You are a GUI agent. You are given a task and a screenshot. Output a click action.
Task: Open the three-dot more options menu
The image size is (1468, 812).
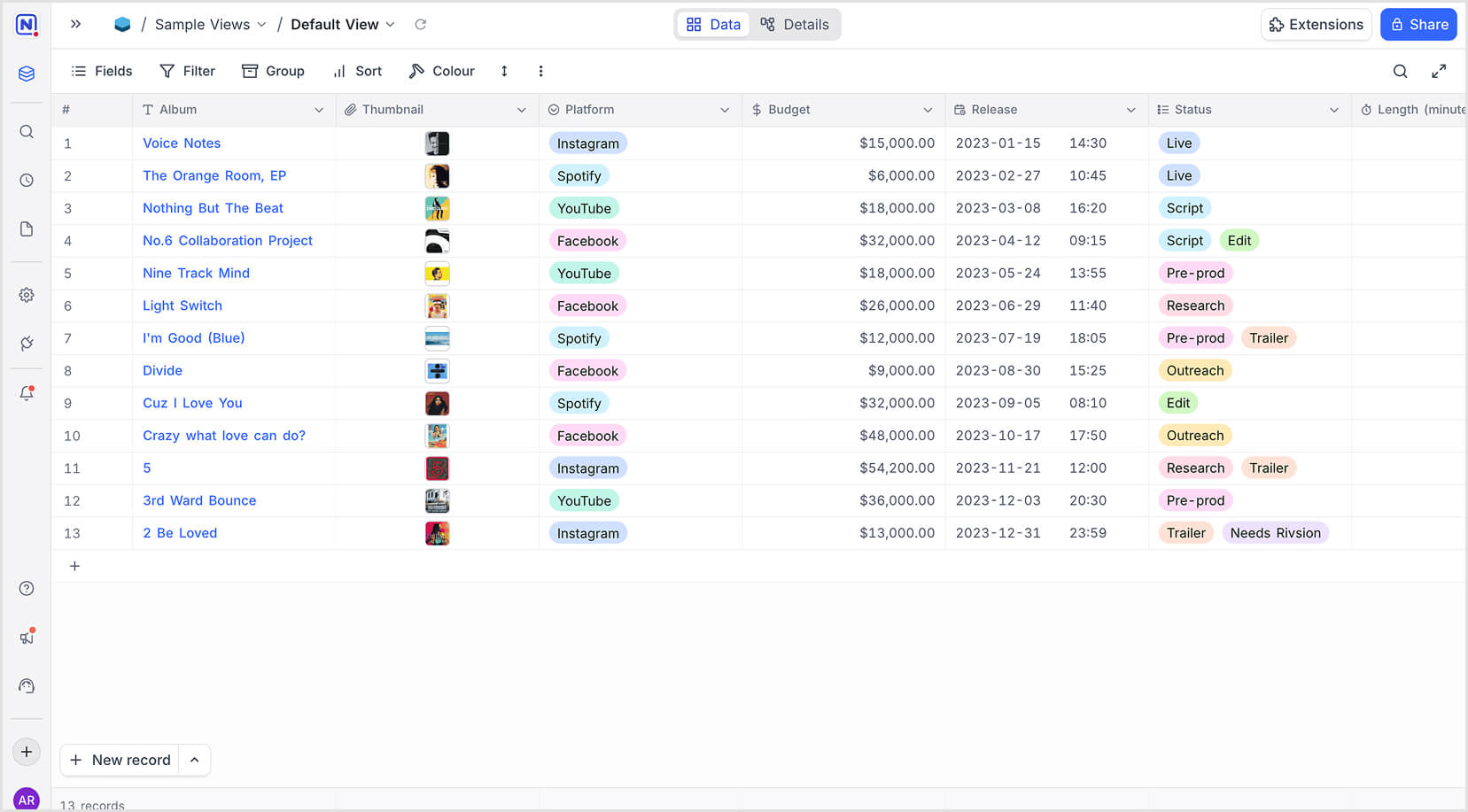(540, 72)
